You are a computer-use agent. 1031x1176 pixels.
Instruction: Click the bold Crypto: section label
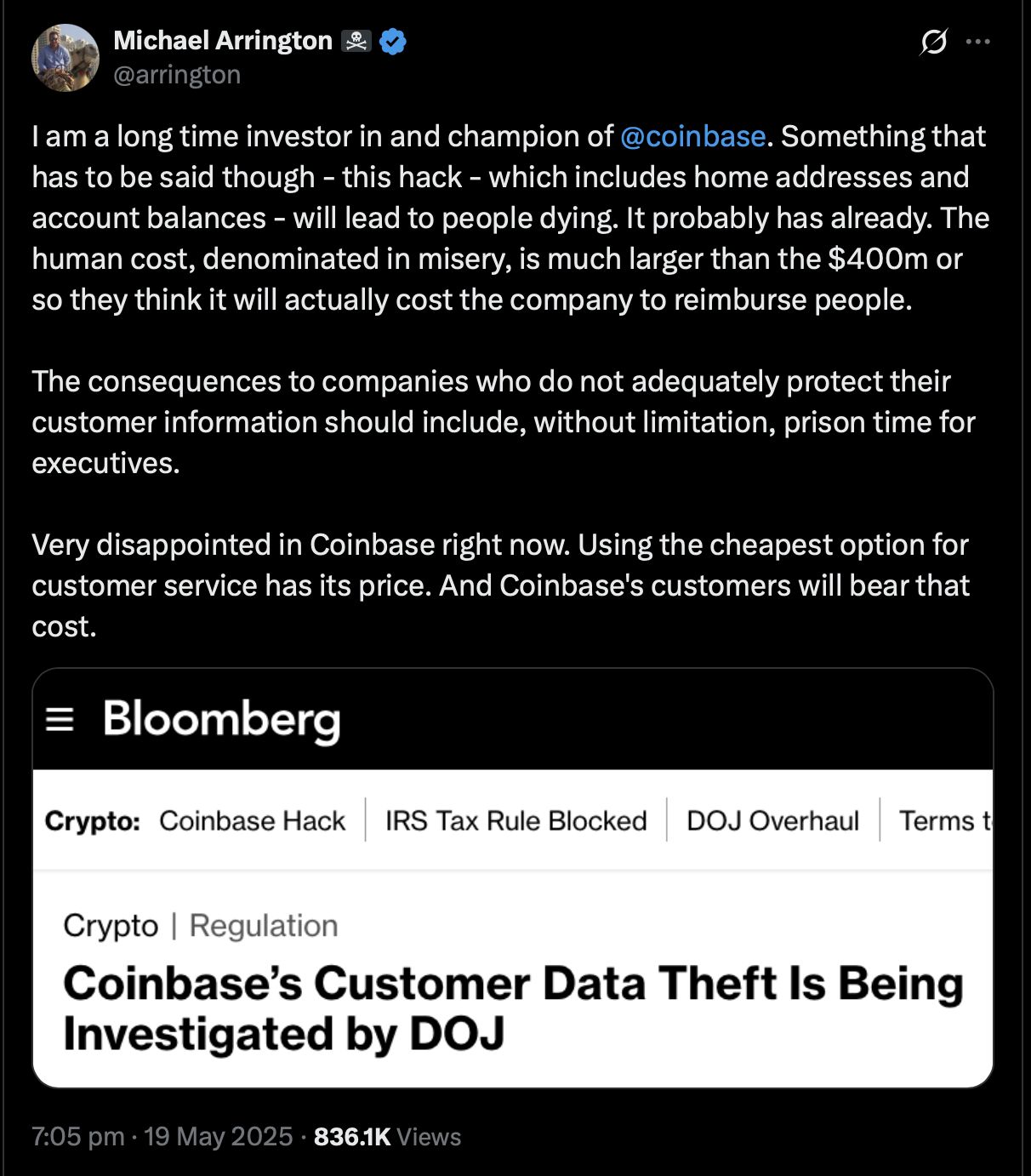pyautogui.click(x=92, y=820)
